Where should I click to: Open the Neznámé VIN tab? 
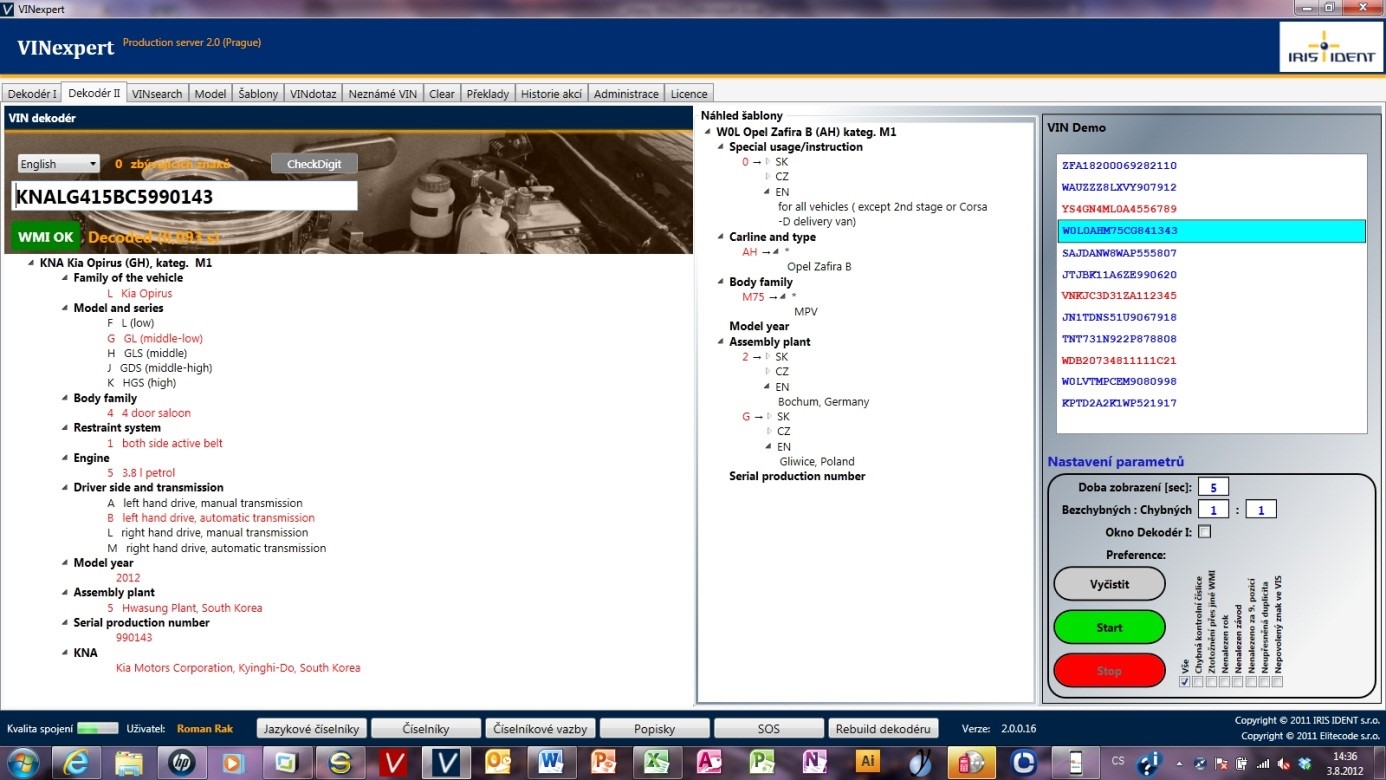[382, 94]
